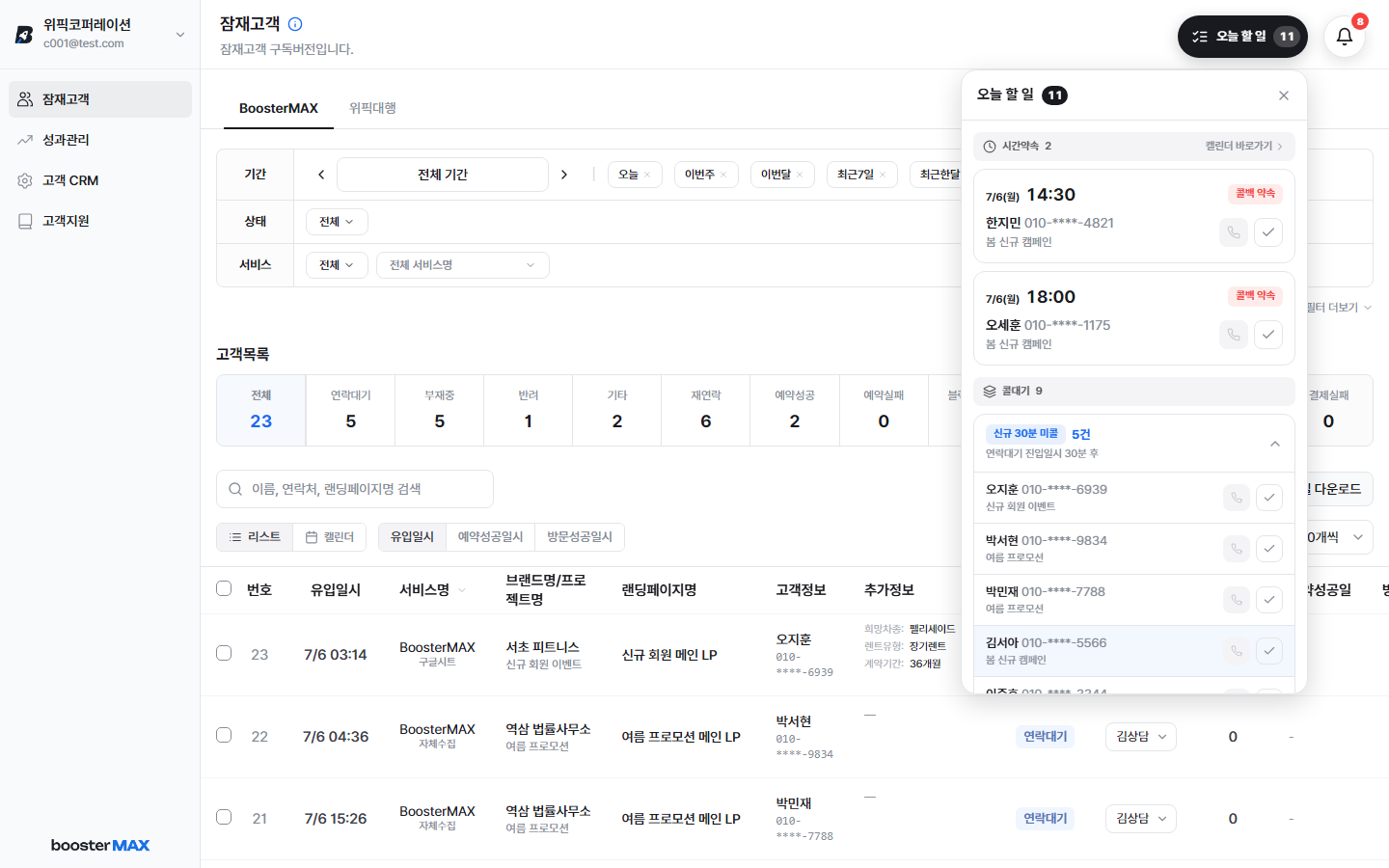Expand 필터 더보기
This screenshot has width=1389, height=868.
[1339, 308]
